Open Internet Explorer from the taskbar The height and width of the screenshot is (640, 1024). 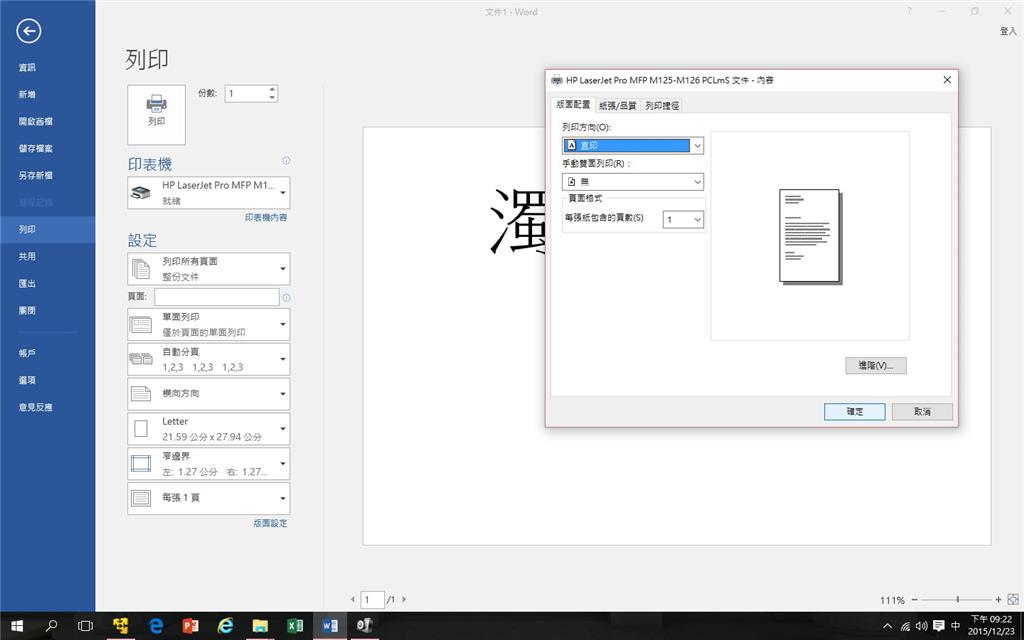225,626
